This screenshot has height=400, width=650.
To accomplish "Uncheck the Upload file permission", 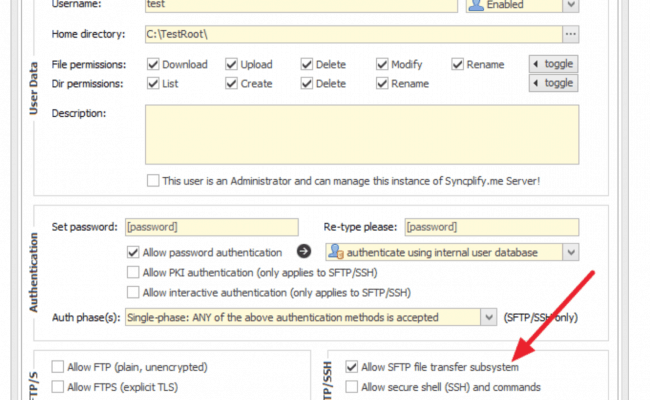I will pos(231,64).
